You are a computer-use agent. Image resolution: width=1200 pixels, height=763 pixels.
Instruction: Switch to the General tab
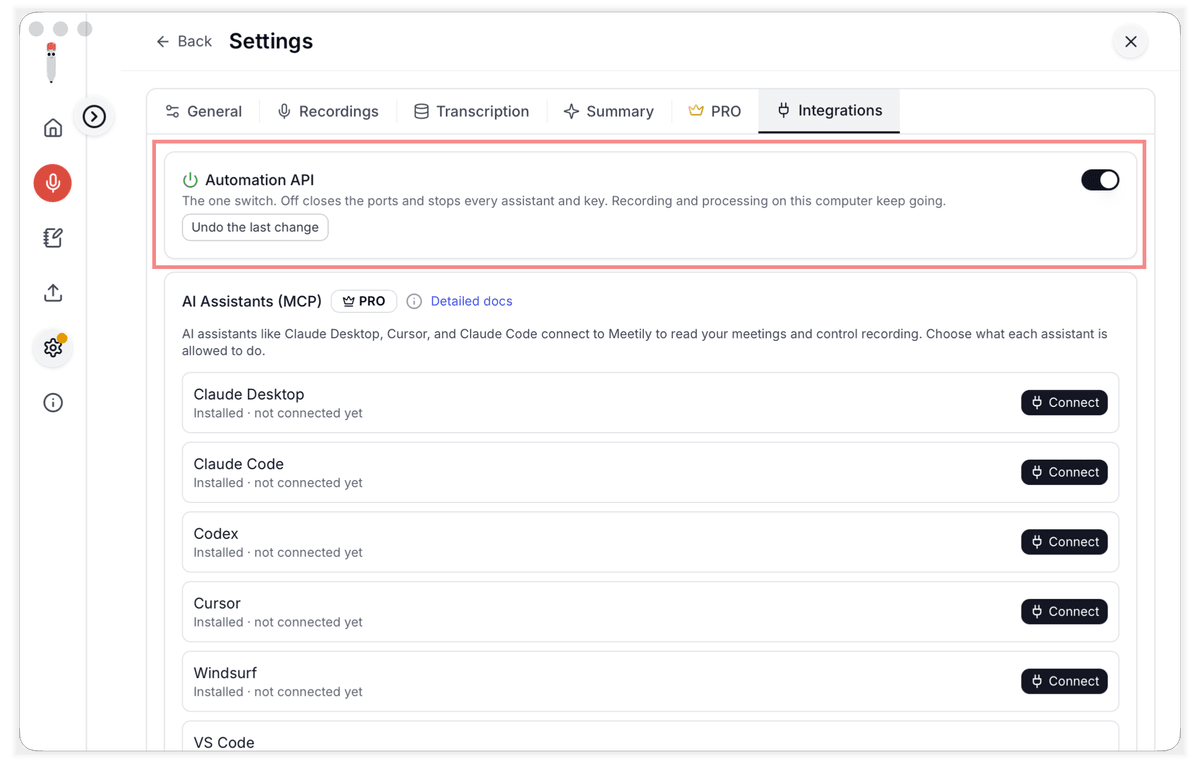coord(204,111)
